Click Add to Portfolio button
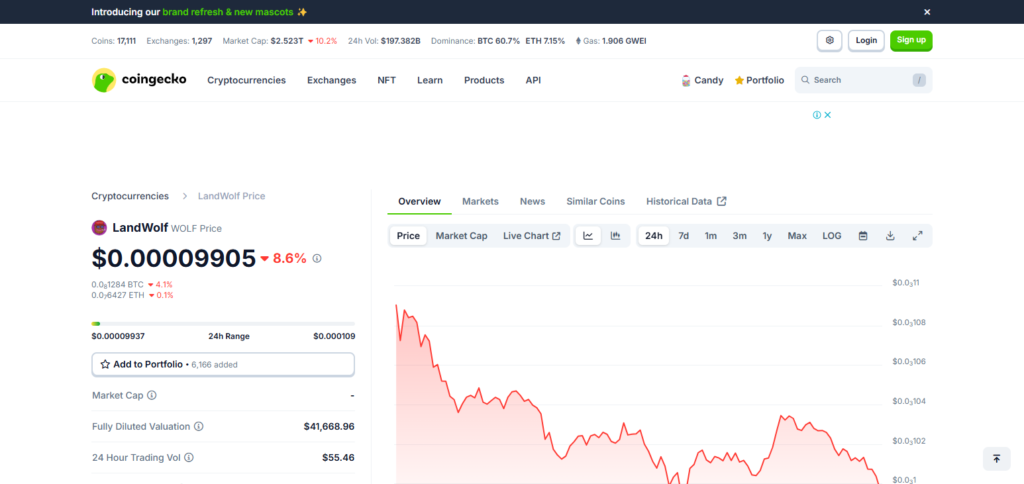This screenshot has width=1024, height=484. pos(223,364)
